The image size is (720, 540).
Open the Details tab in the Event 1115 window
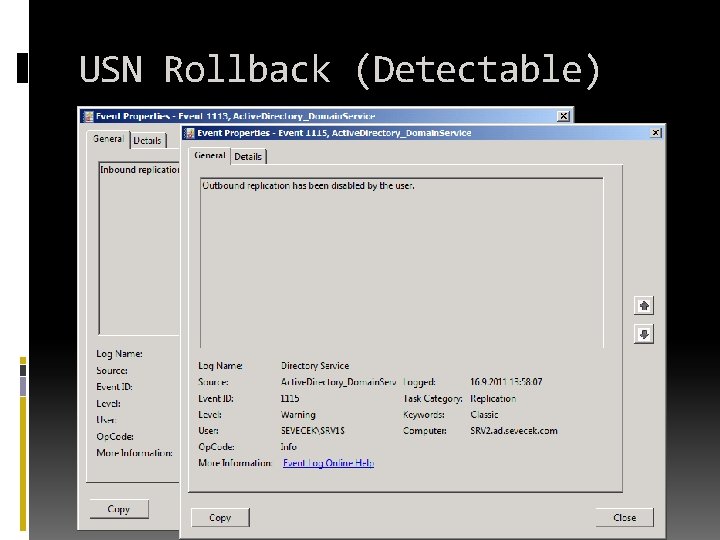248,157
